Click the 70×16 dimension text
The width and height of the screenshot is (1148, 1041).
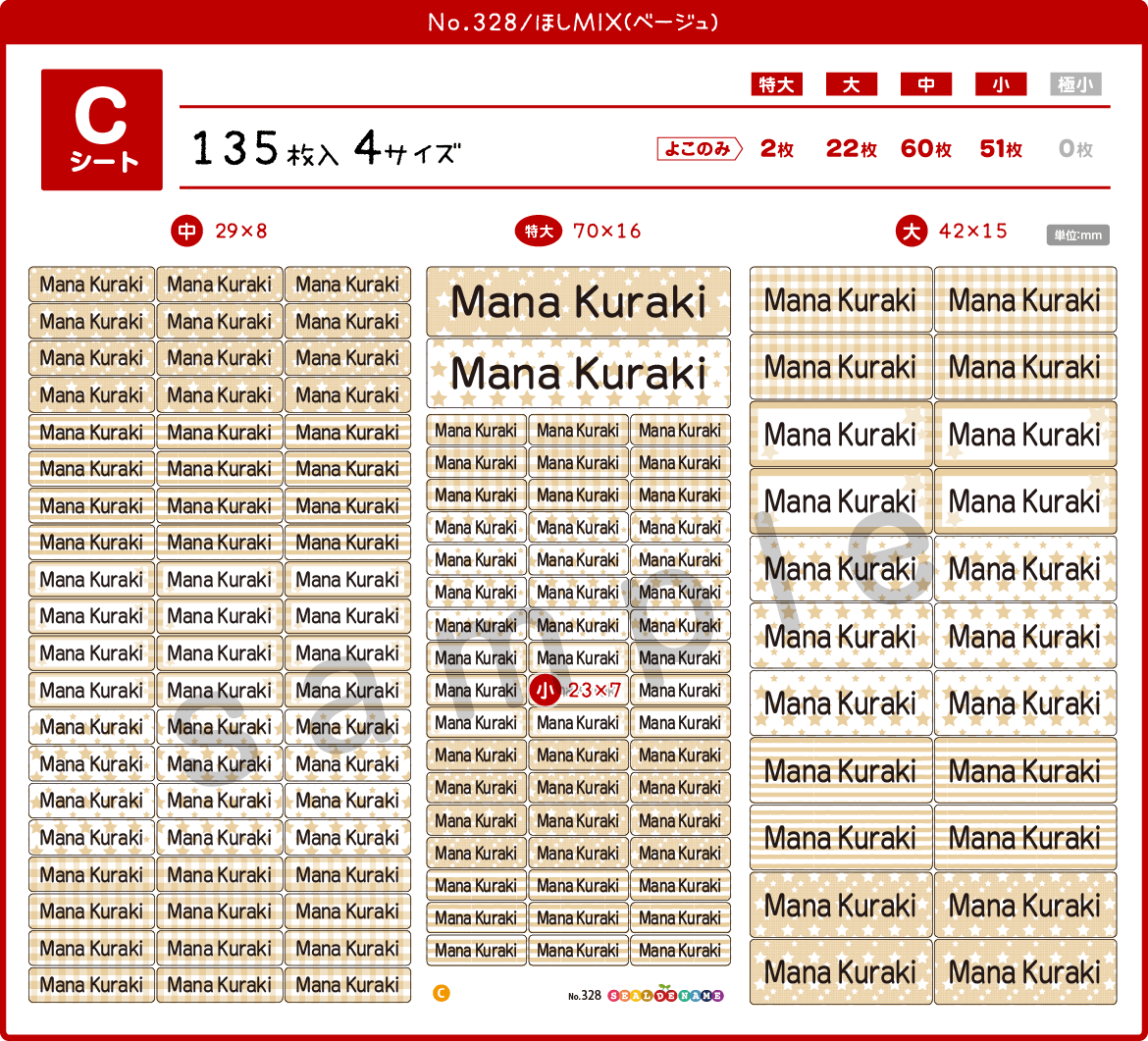point(607,232)
